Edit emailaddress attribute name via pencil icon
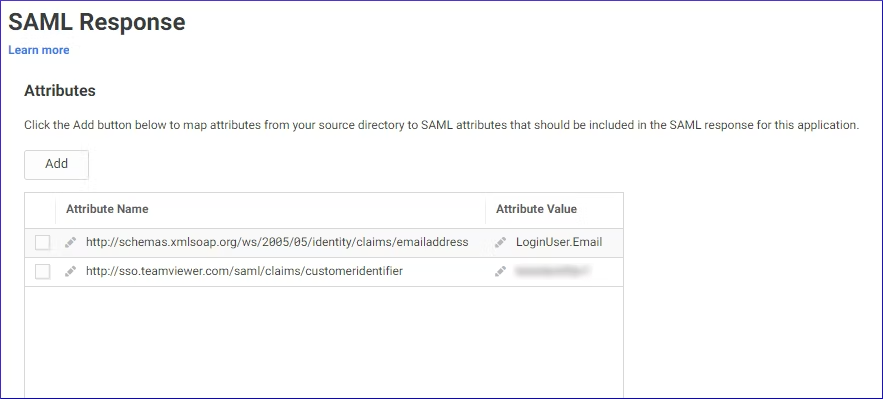 tap(70, 243)
